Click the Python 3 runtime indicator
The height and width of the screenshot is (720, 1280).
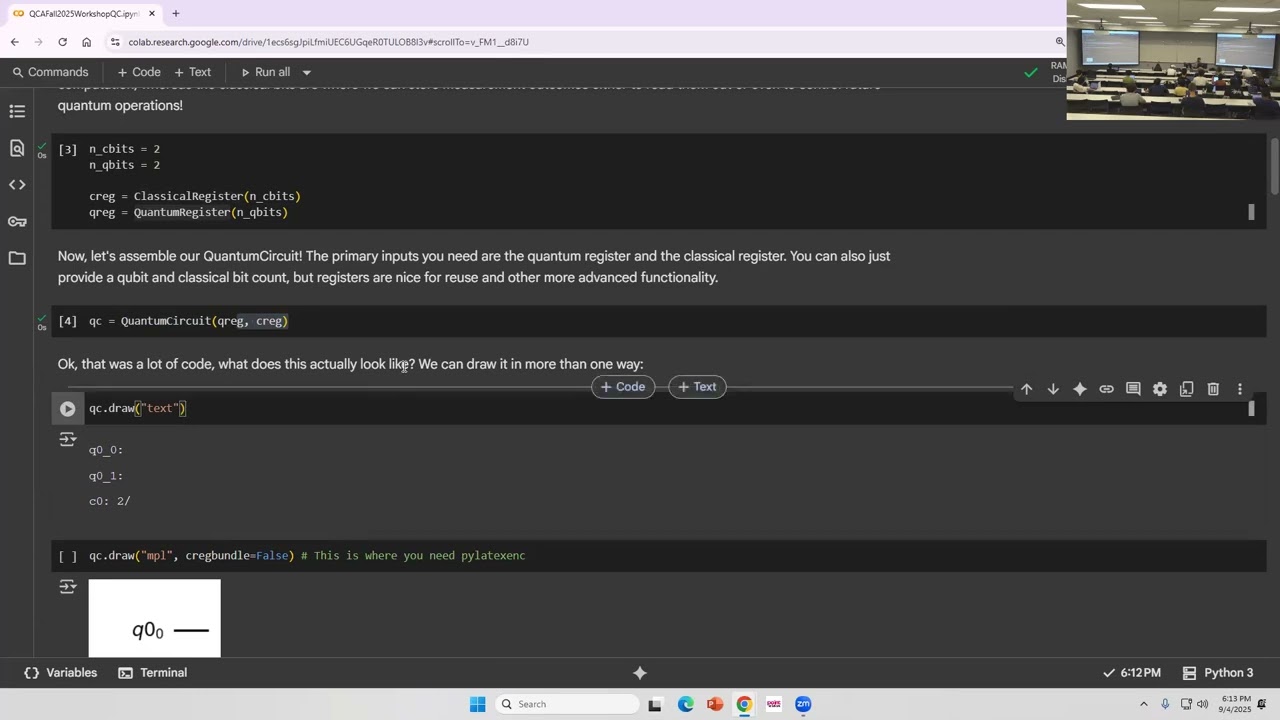point(1217,673)
